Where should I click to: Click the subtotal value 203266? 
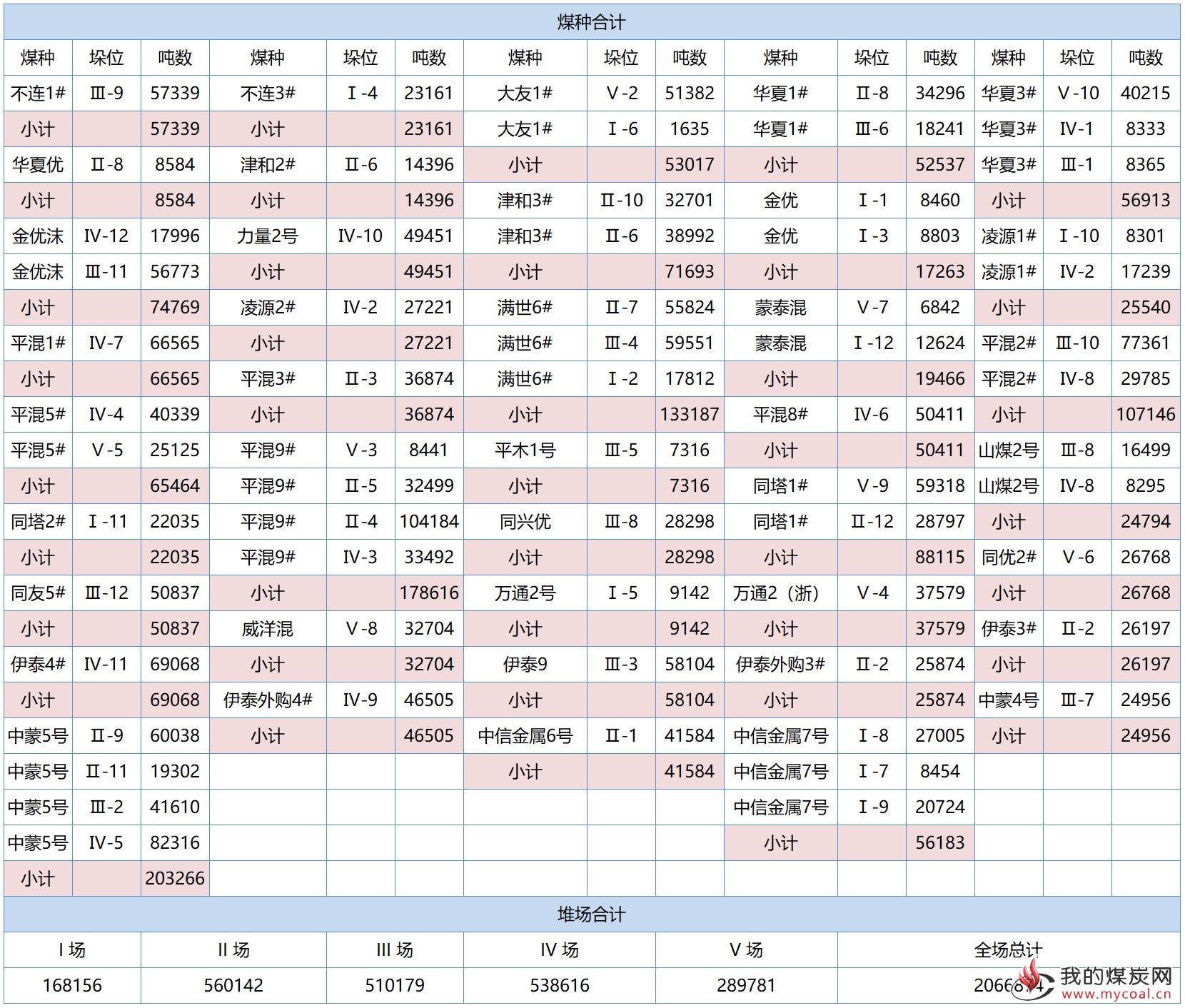pos(175,878)
